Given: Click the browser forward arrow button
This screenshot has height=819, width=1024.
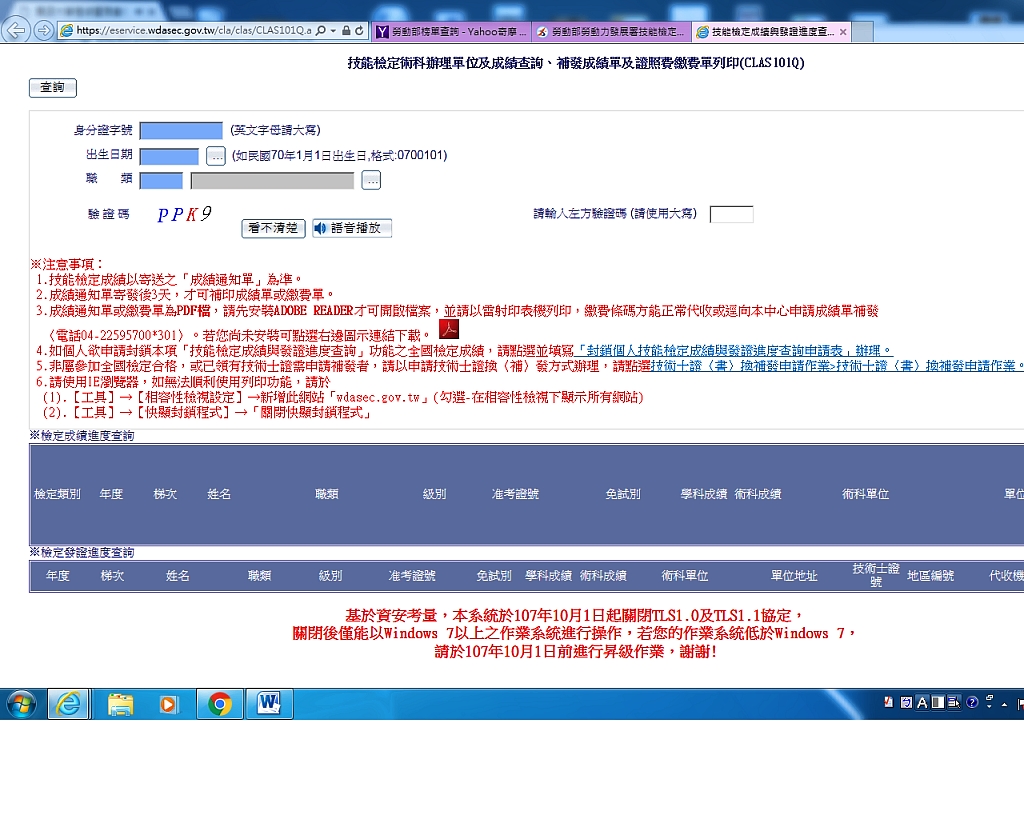Looking at the screenshot, I should tap(44, 31).
